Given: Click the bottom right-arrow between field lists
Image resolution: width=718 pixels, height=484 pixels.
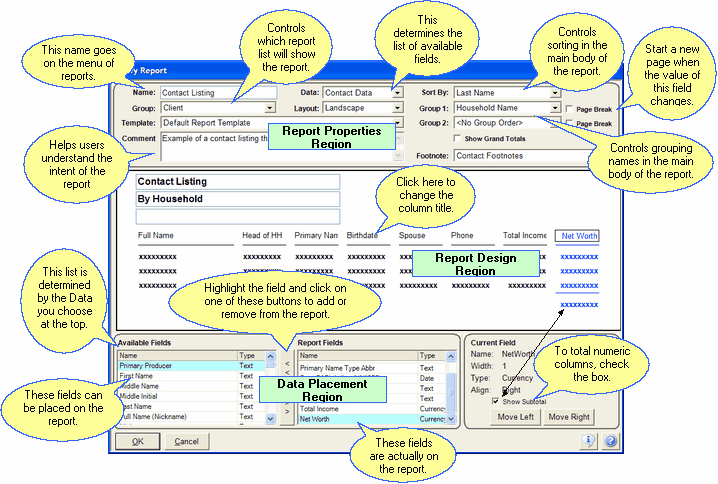Looking at the screenshot, I should click(x=287, y=410).
